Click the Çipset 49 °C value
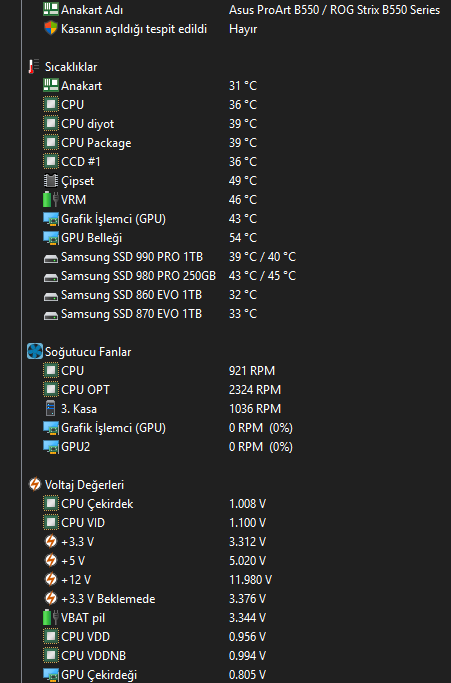The width and height of the screenshot is (451, 683). [x=243, y=181]
